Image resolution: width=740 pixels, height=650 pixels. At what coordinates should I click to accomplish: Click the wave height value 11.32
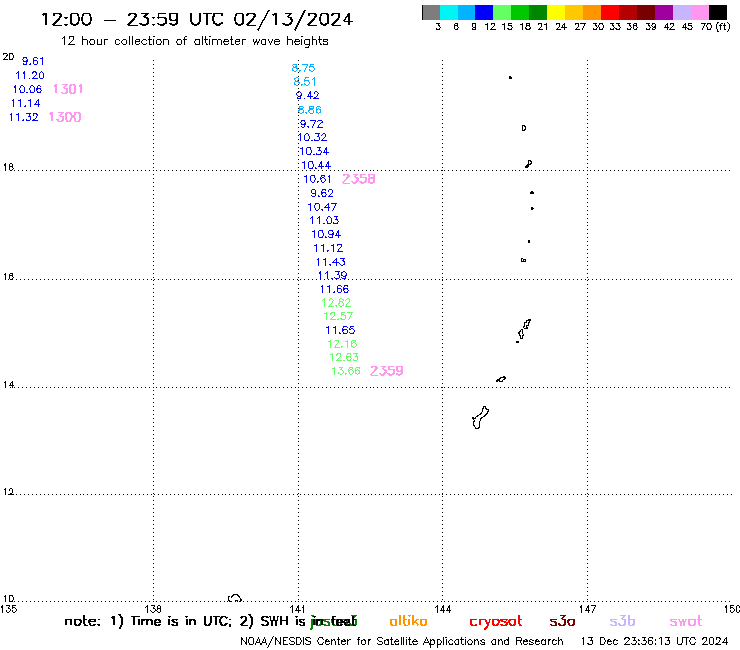pos(24,117)
